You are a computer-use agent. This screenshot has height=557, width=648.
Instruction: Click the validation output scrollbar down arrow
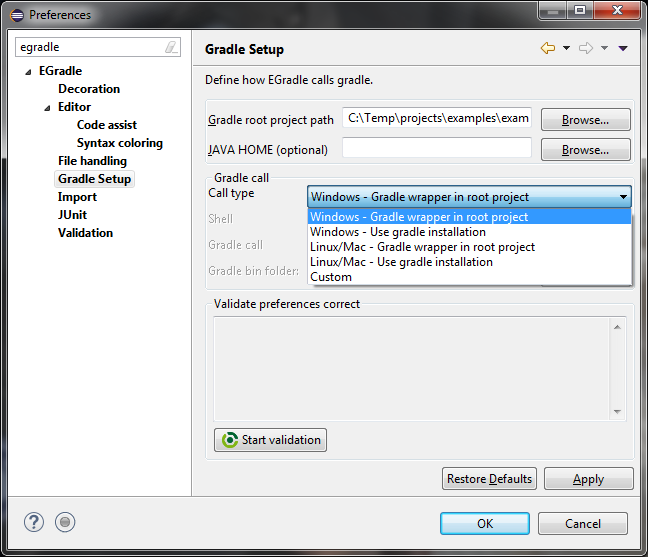617,412
